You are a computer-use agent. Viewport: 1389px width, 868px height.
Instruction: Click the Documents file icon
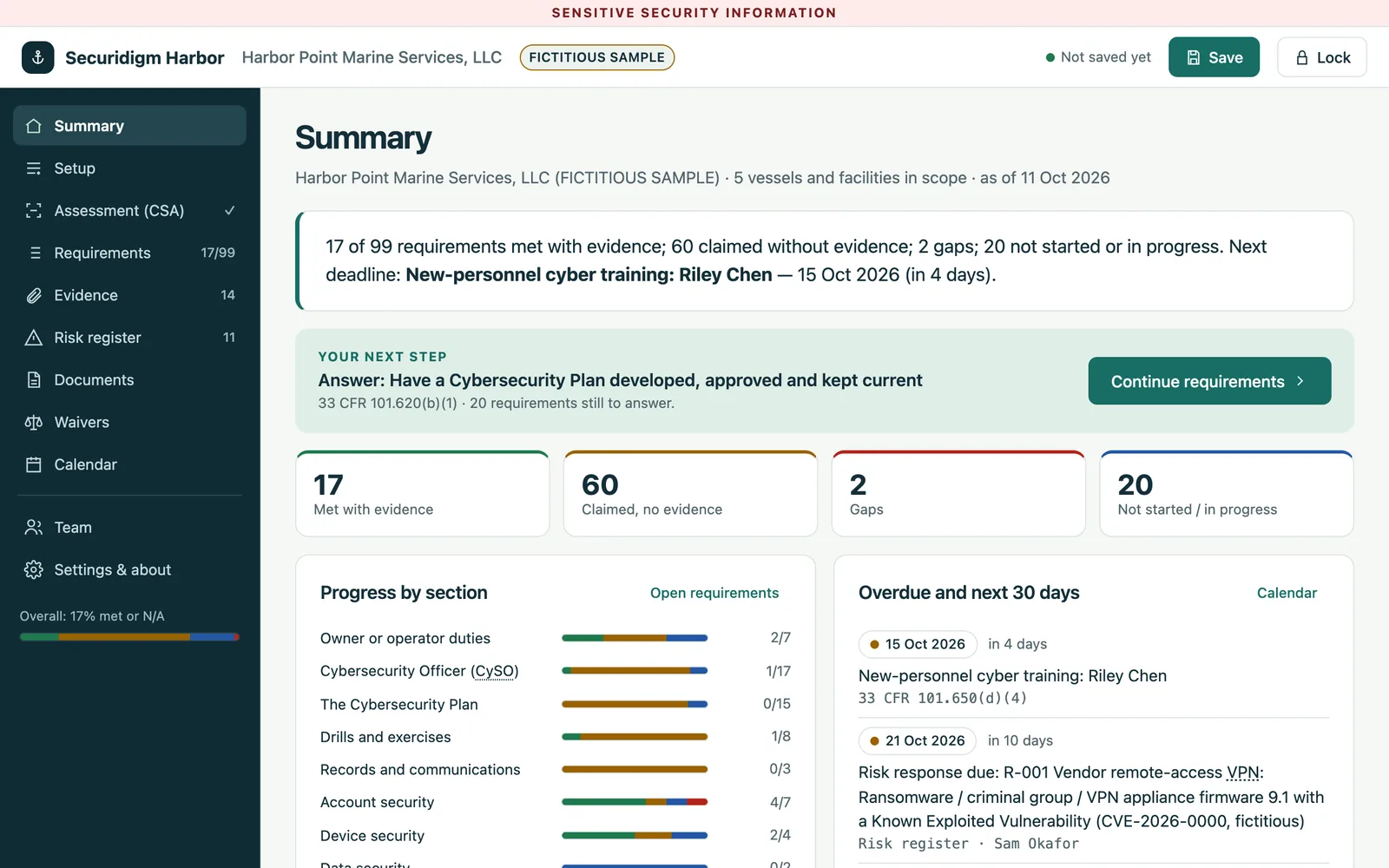[34, 380]
